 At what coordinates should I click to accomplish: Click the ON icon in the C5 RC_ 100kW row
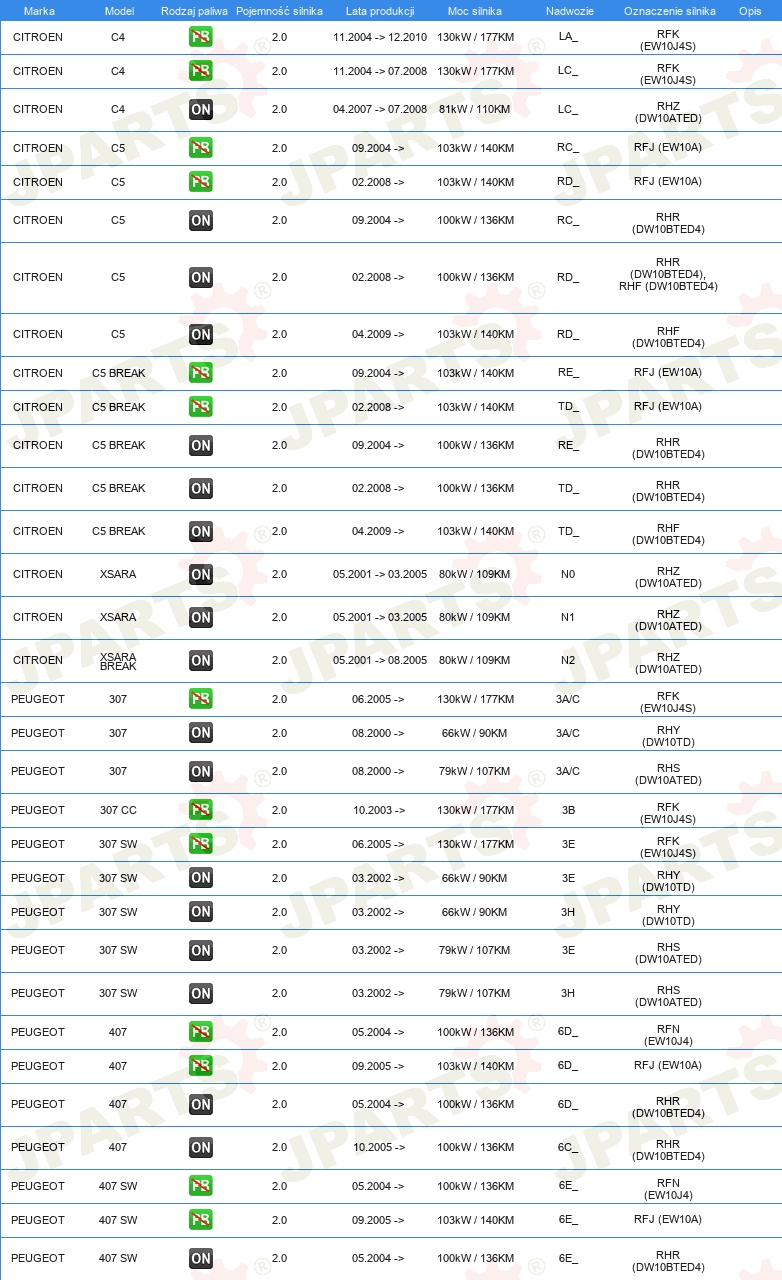200,220
